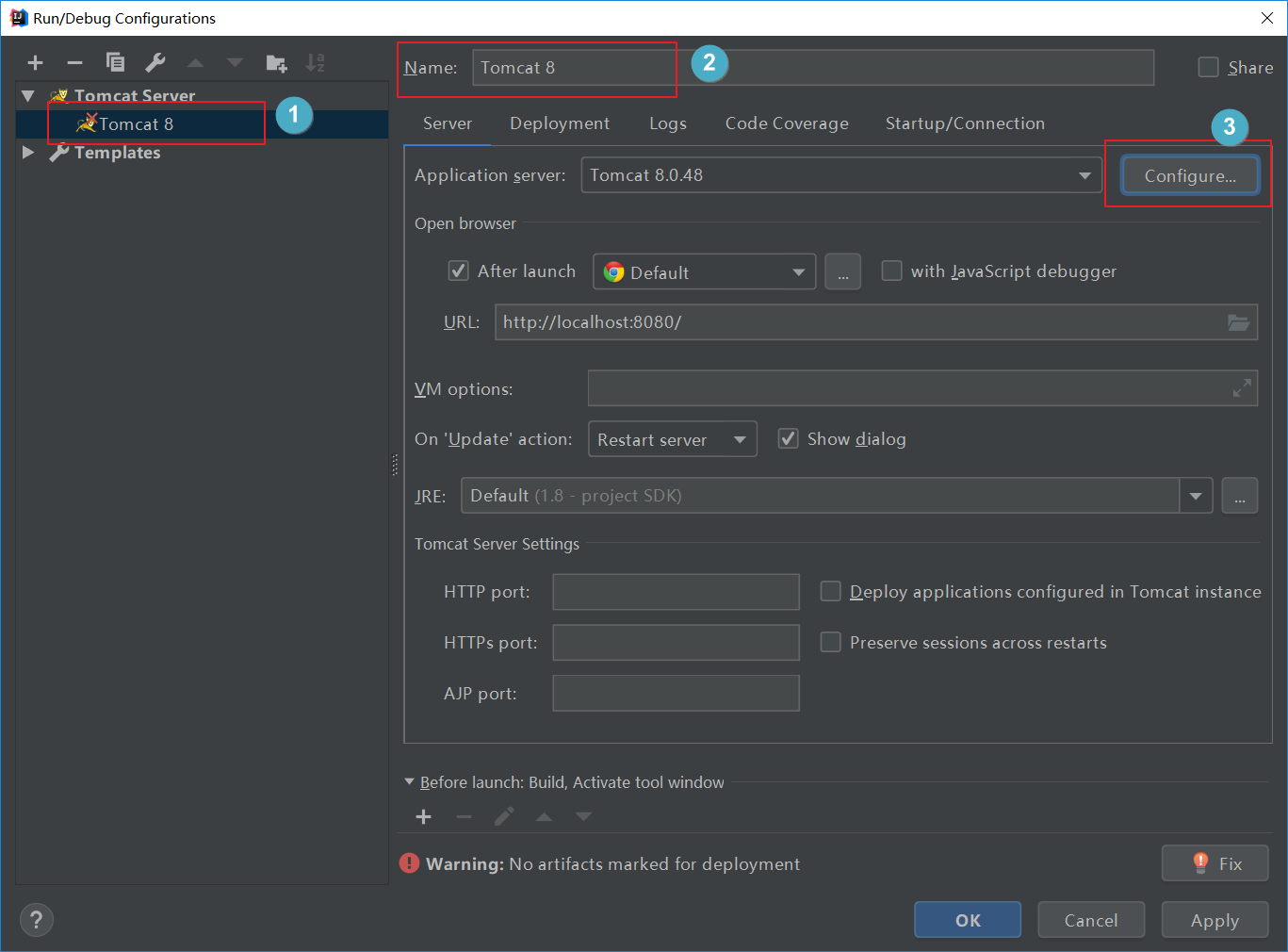Image resolution: width=1288 pixels, height=952 pixels.
Task: Expand the VM options field editor
Action: point(1243,387)
